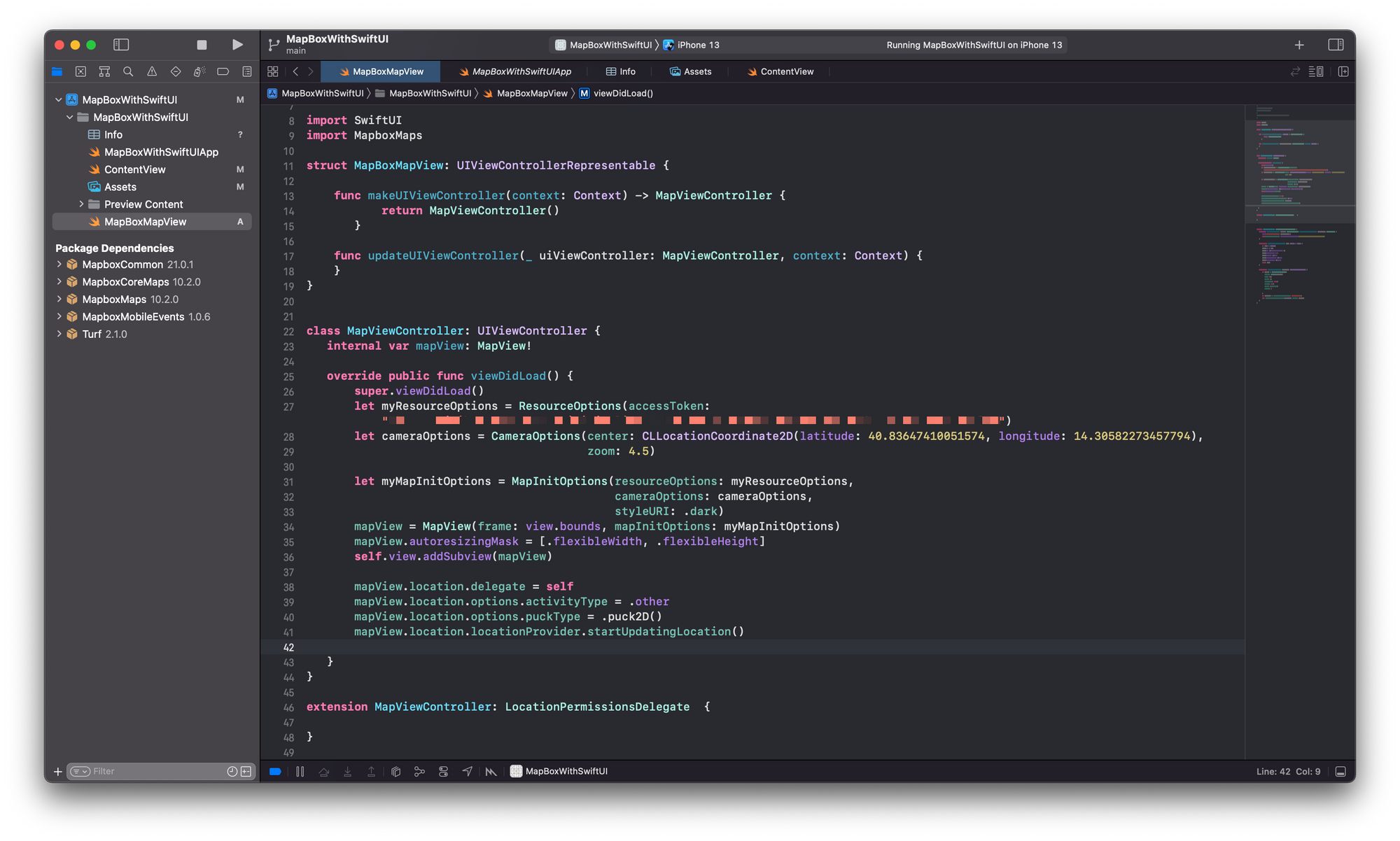Expand the MapboxMaps package dependency
This screenshot has width=1400, height=841.
59,299
